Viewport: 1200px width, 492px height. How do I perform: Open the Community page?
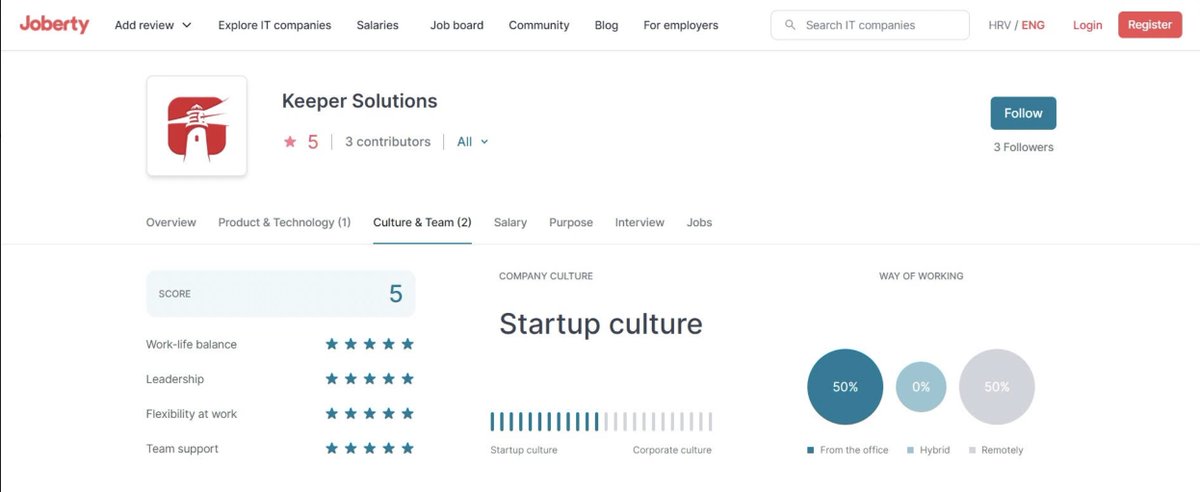tap(539, 25)
